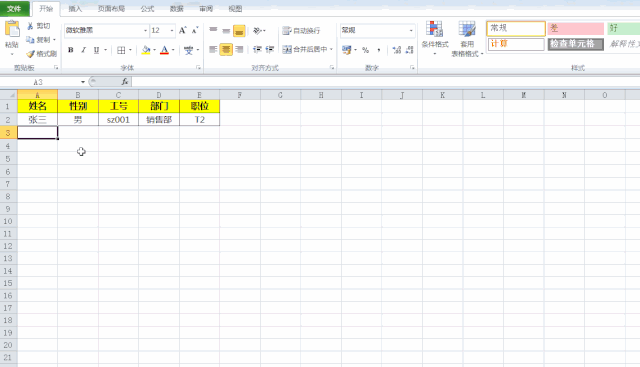The image size is (640, 367).
Task: Switch to the View tab
Action: coord(235,9)
